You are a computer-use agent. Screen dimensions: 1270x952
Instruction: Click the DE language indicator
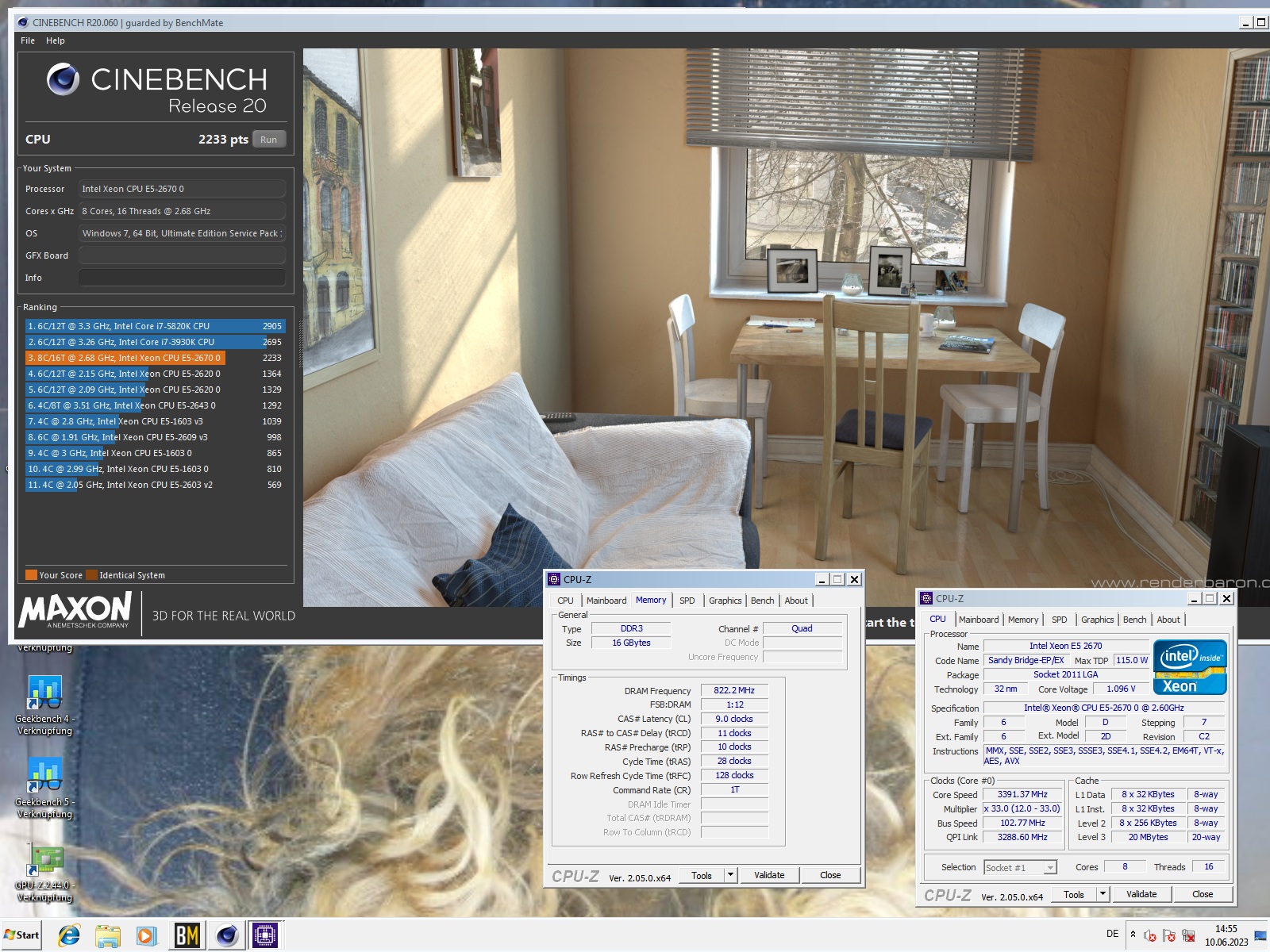click(1113, 934)
